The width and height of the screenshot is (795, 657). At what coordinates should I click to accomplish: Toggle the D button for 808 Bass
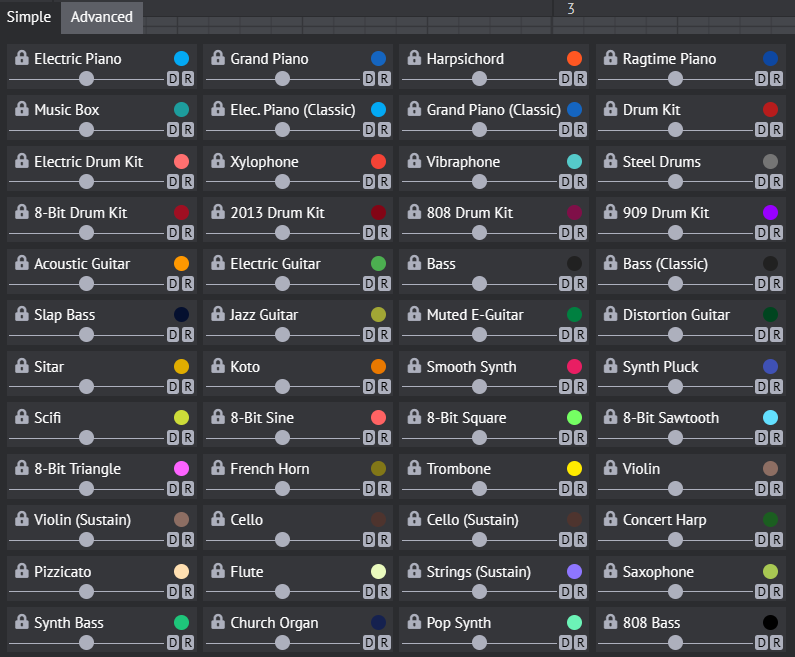point(762,643)
